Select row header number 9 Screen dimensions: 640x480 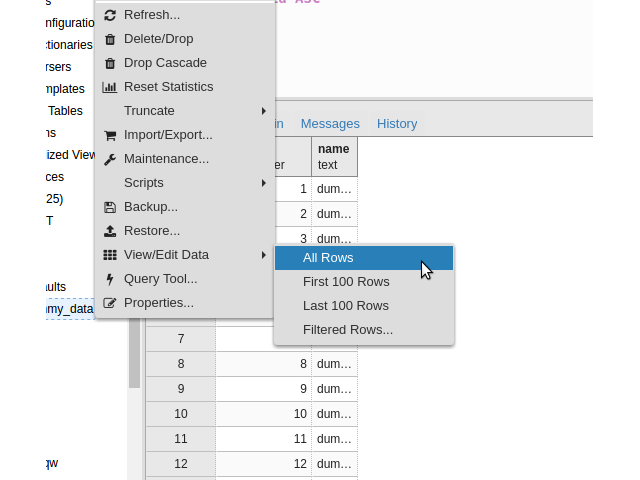(x=181, y=389)
